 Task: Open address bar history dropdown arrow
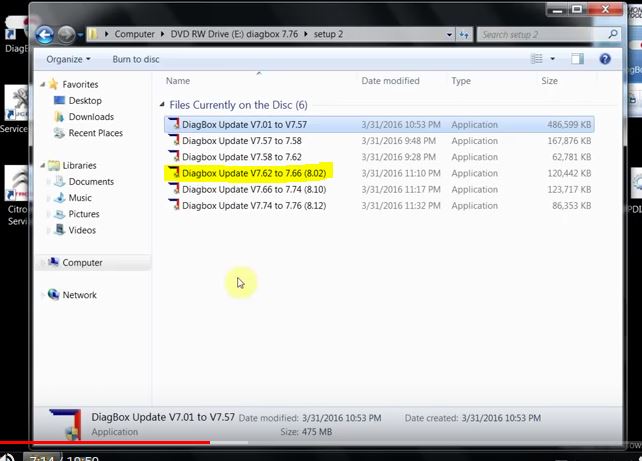click(x=449, y=35)
